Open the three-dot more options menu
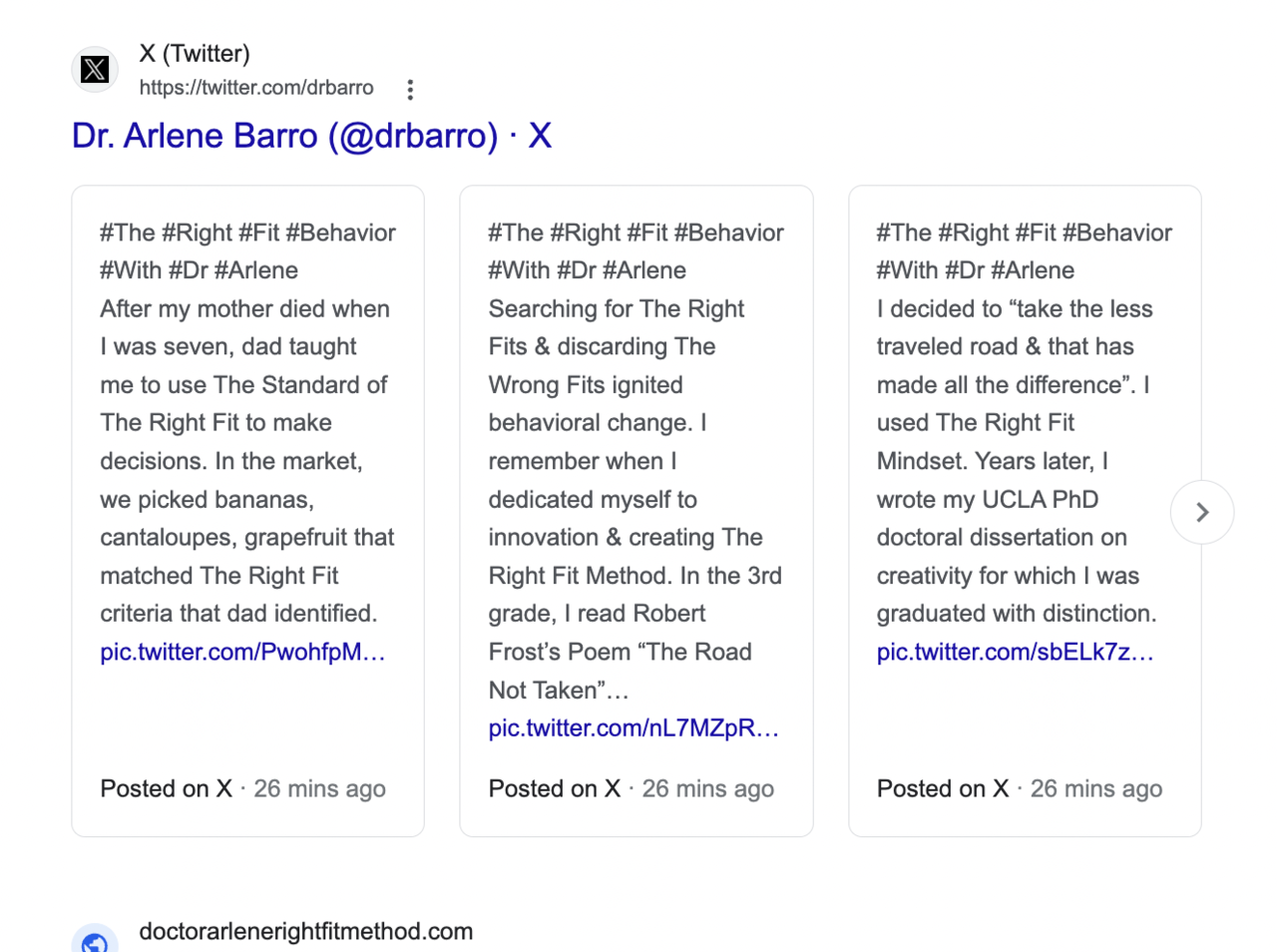 coord(410,90)
